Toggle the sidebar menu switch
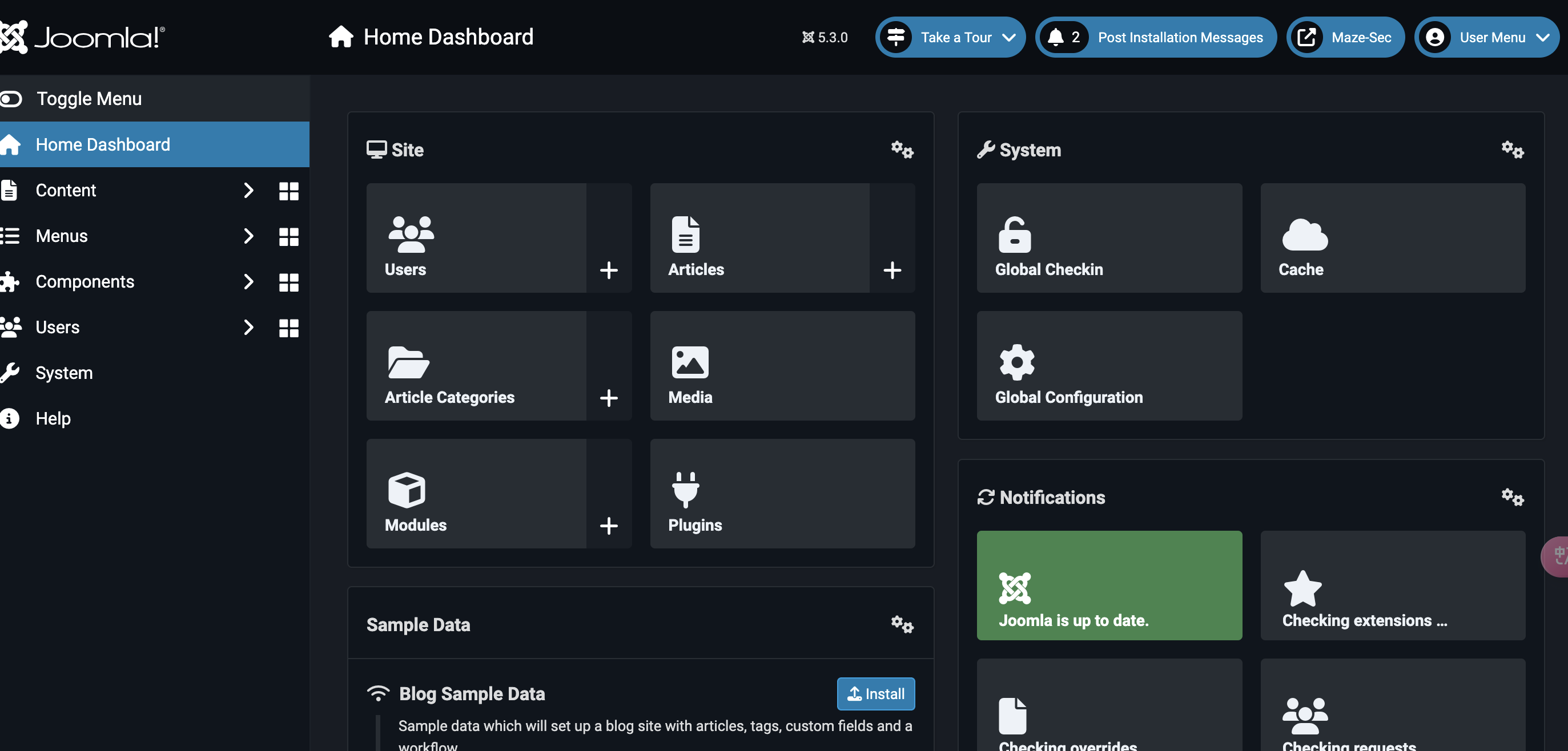 [11, 99]
